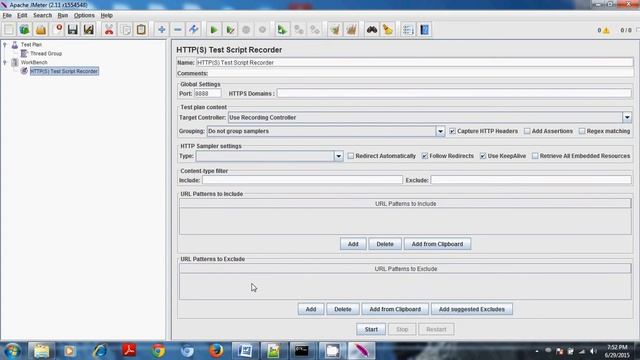
Task: Collapse the Test Plan tree node
Action: (x=5, y=44)
